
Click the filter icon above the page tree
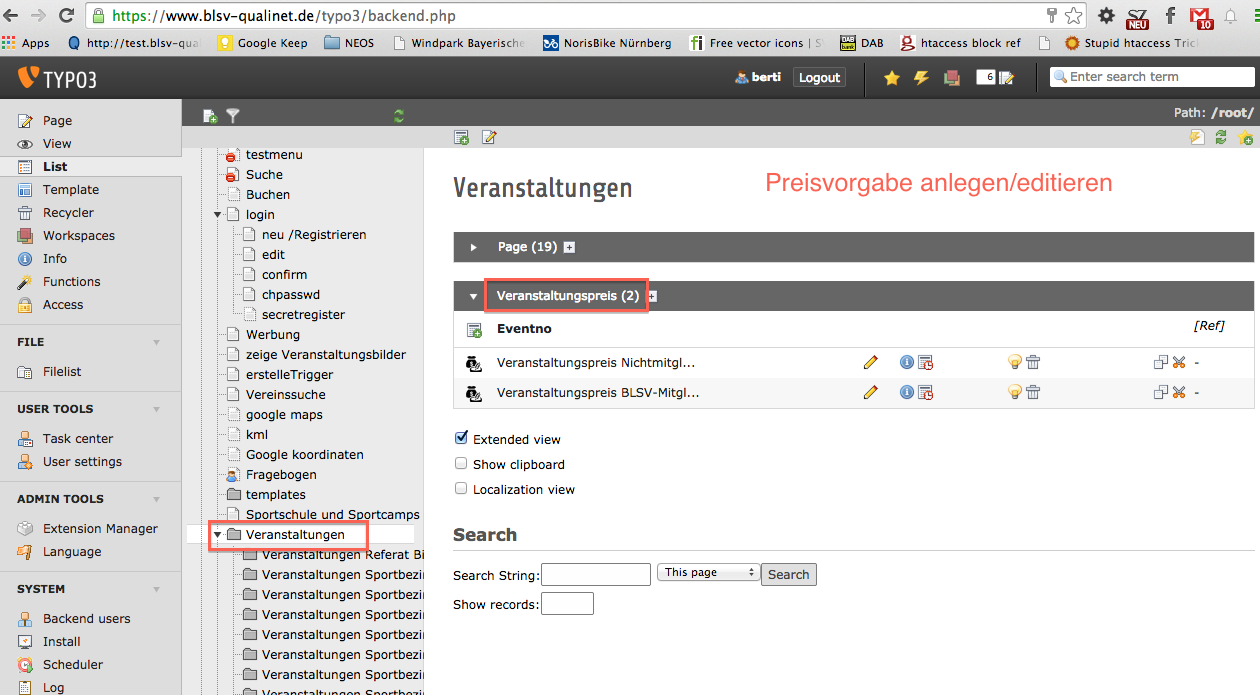click(233, 116)
